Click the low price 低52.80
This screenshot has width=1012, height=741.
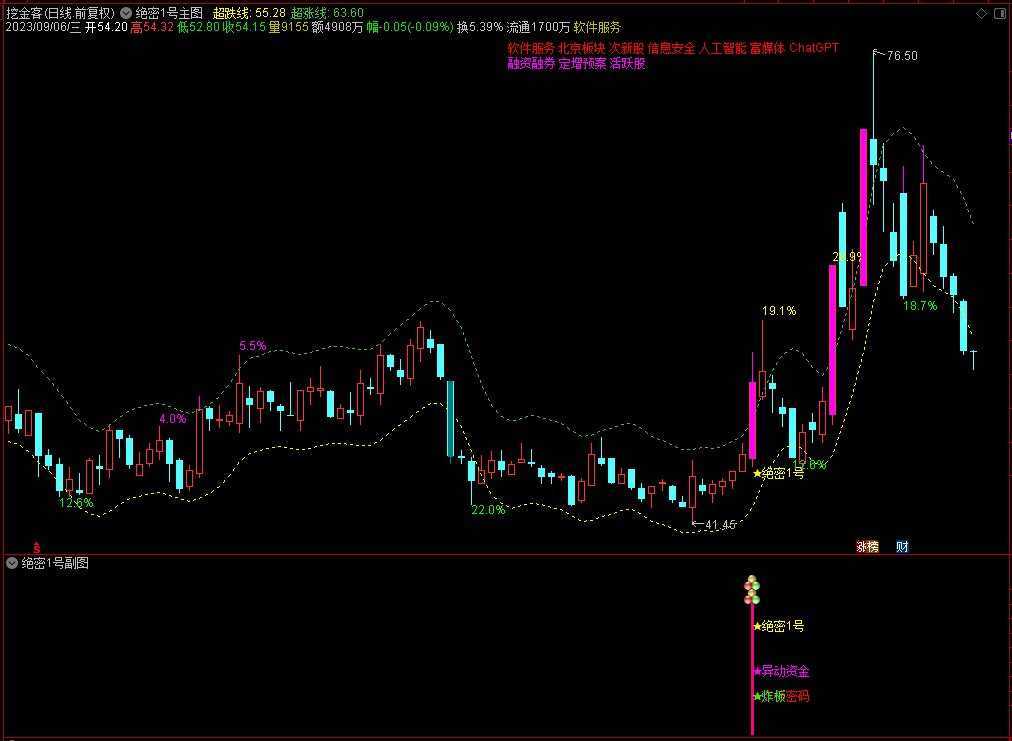pos(197,28)
